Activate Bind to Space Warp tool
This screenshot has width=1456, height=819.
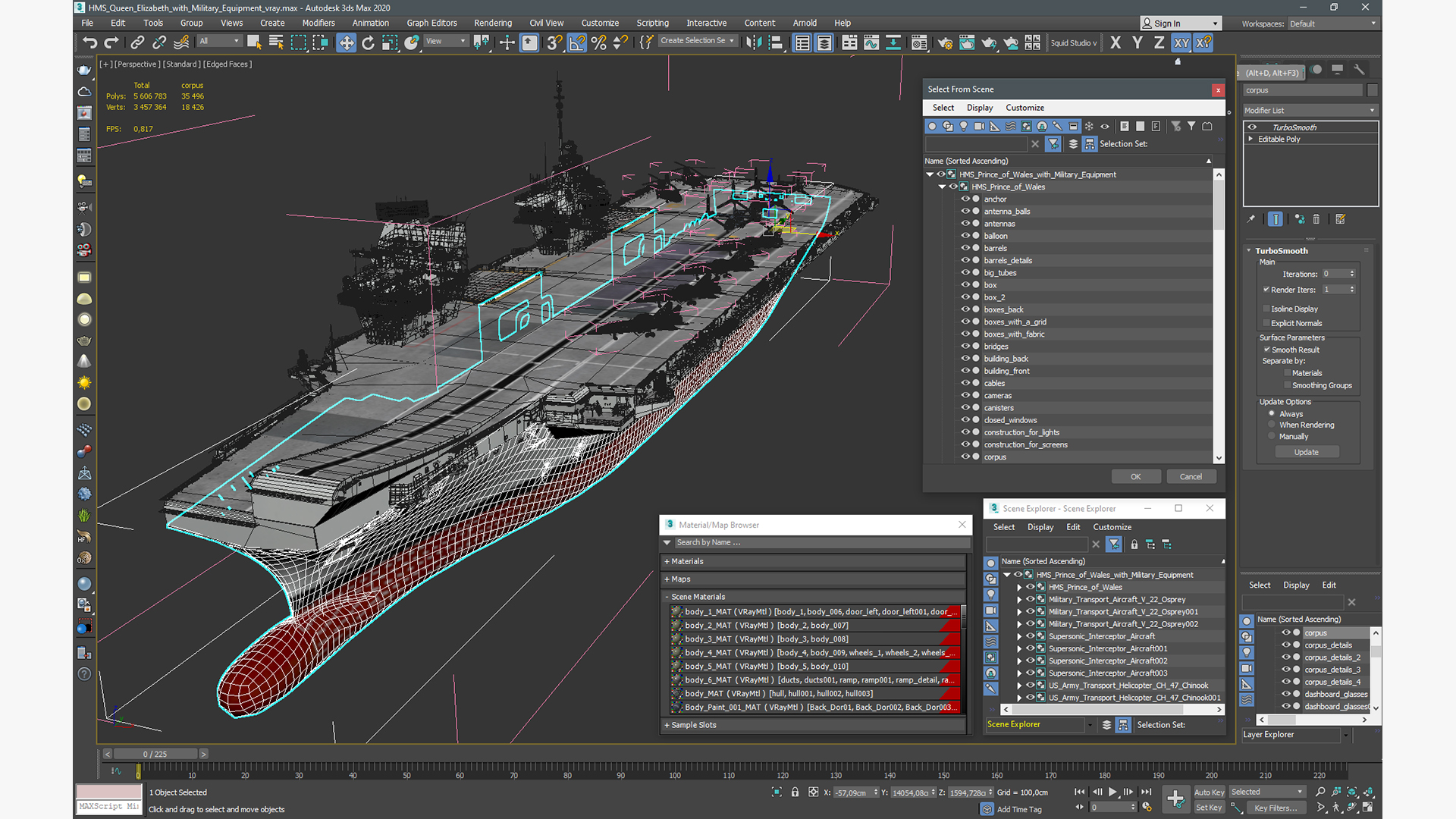click(x=181, y=42)
